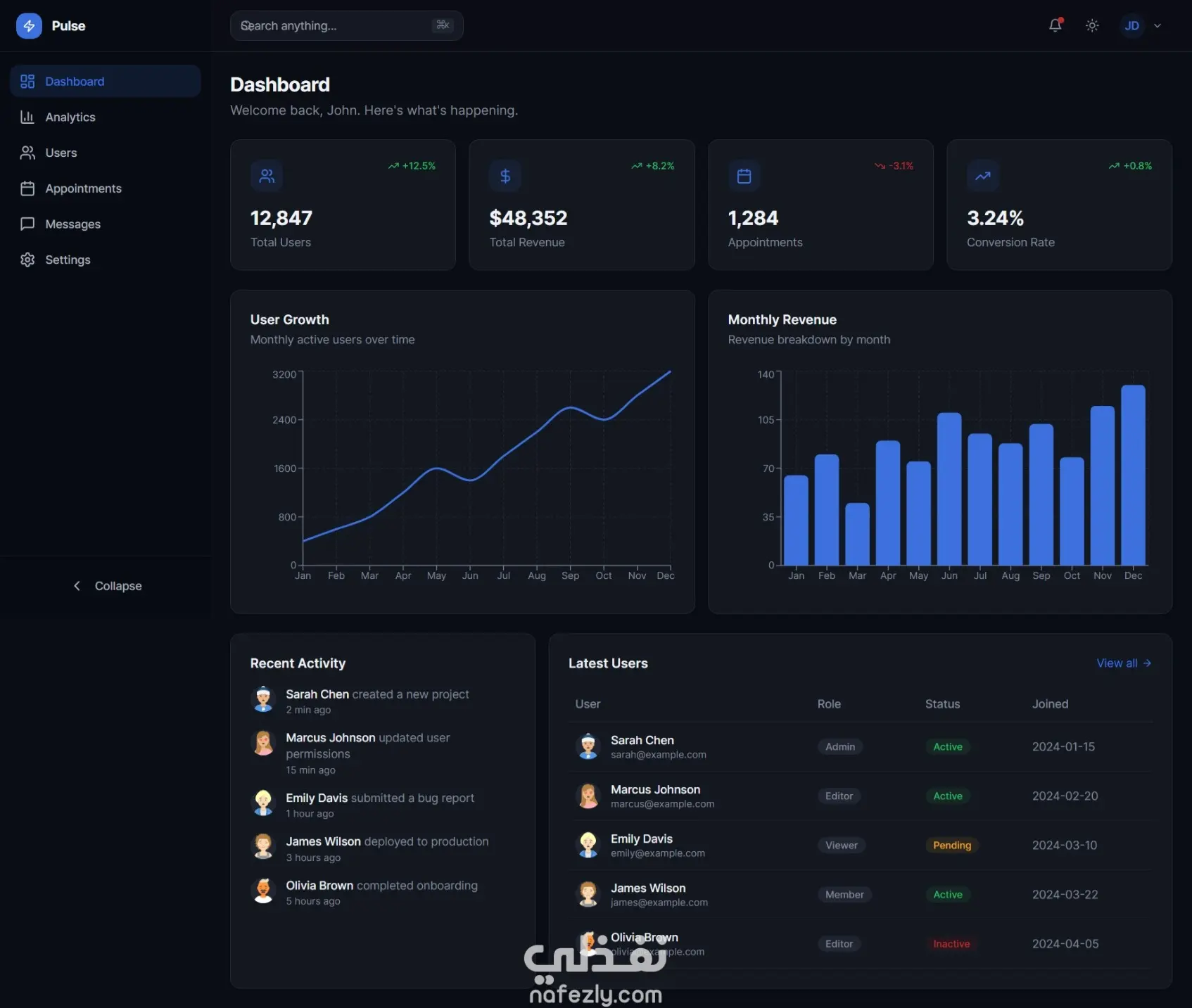Screen dimensions: 1192x1008
Task: Click the +8.2% revenue change indicator
Action: (x=653, y=166)
